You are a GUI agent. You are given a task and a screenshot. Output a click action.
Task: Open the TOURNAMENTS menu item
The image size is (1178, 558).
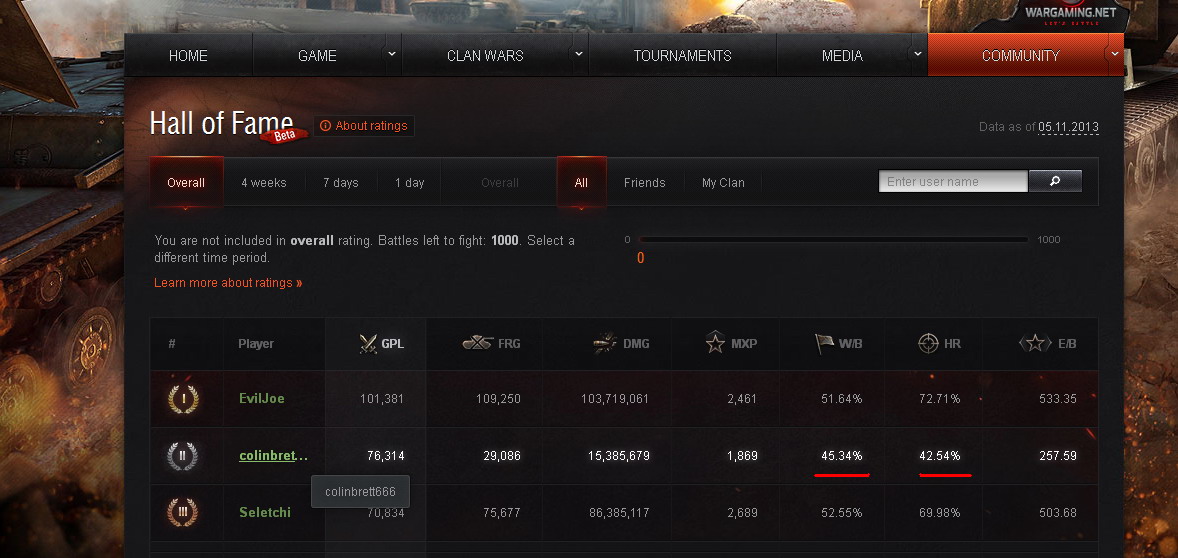coord(682,56)
